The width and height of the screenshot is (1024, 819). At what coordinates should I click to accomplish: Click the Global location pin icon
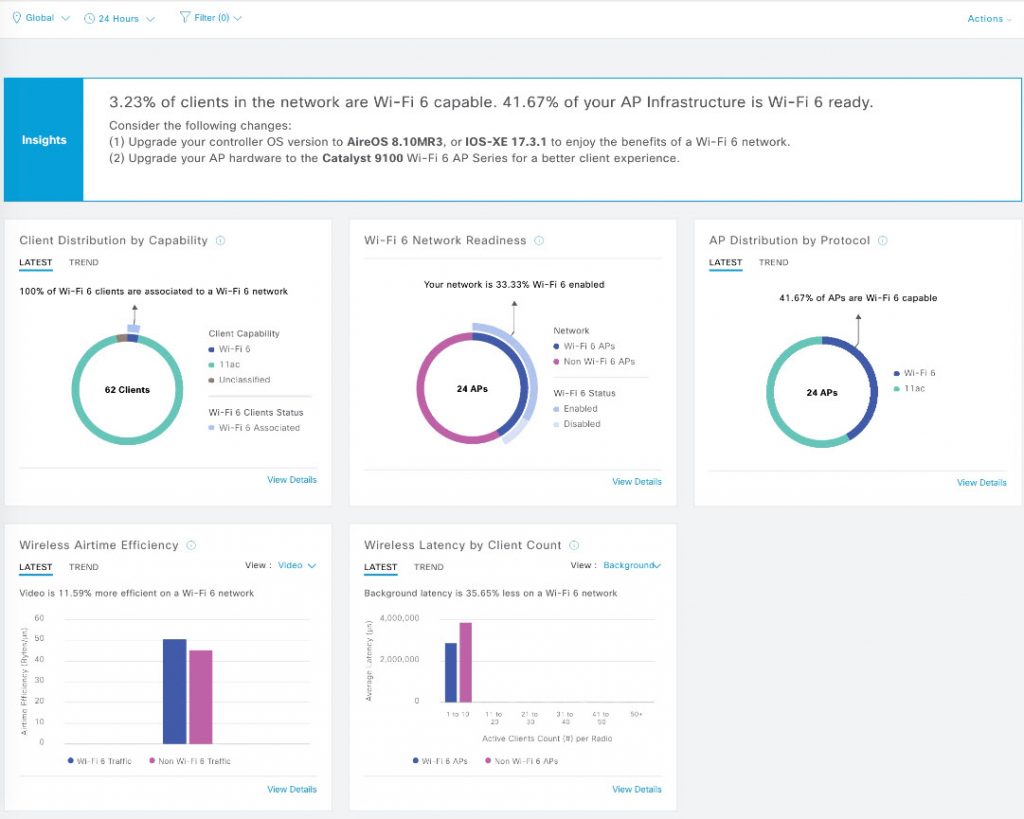point(16,17)
